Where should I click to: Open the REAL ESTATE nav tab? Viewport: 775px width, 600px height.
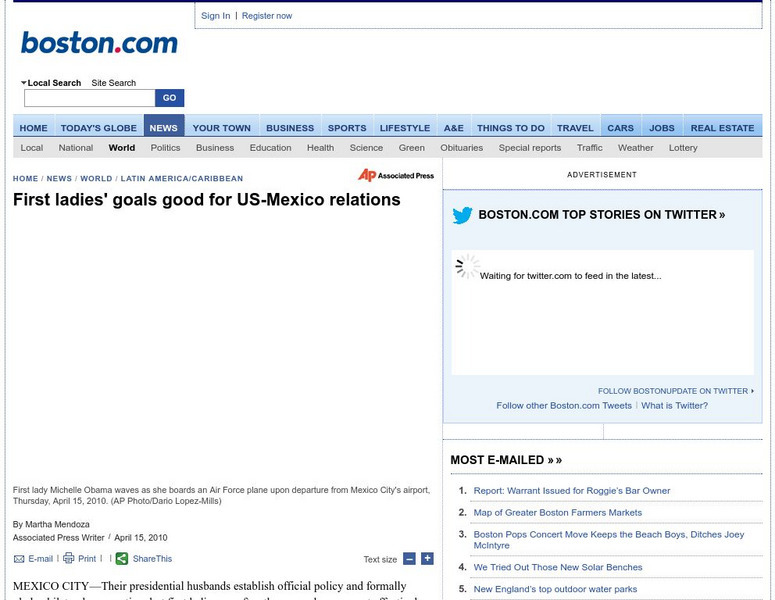point(723,128)
